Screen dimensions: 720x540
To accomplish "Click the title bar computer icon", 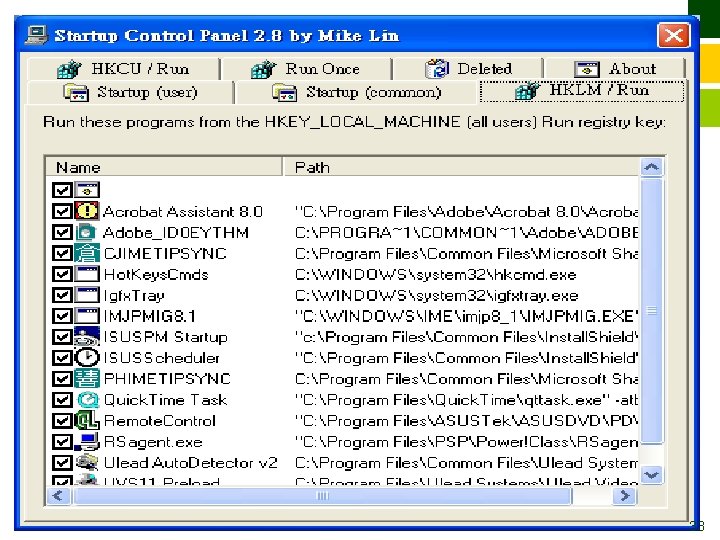I will tap(36, 35).
